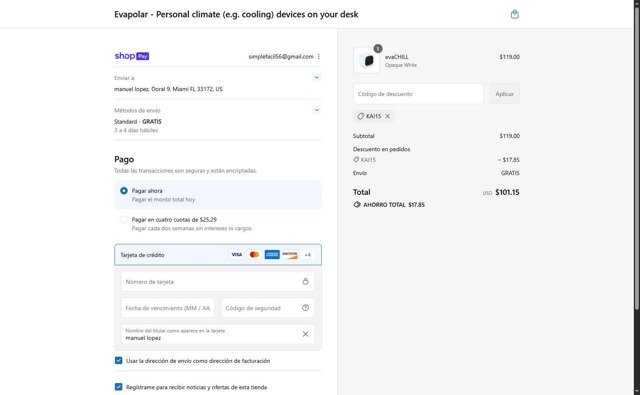Toggle Regístrame para recibir noticias checkbox
The image size is (640, 395).
tap(118, 387)
